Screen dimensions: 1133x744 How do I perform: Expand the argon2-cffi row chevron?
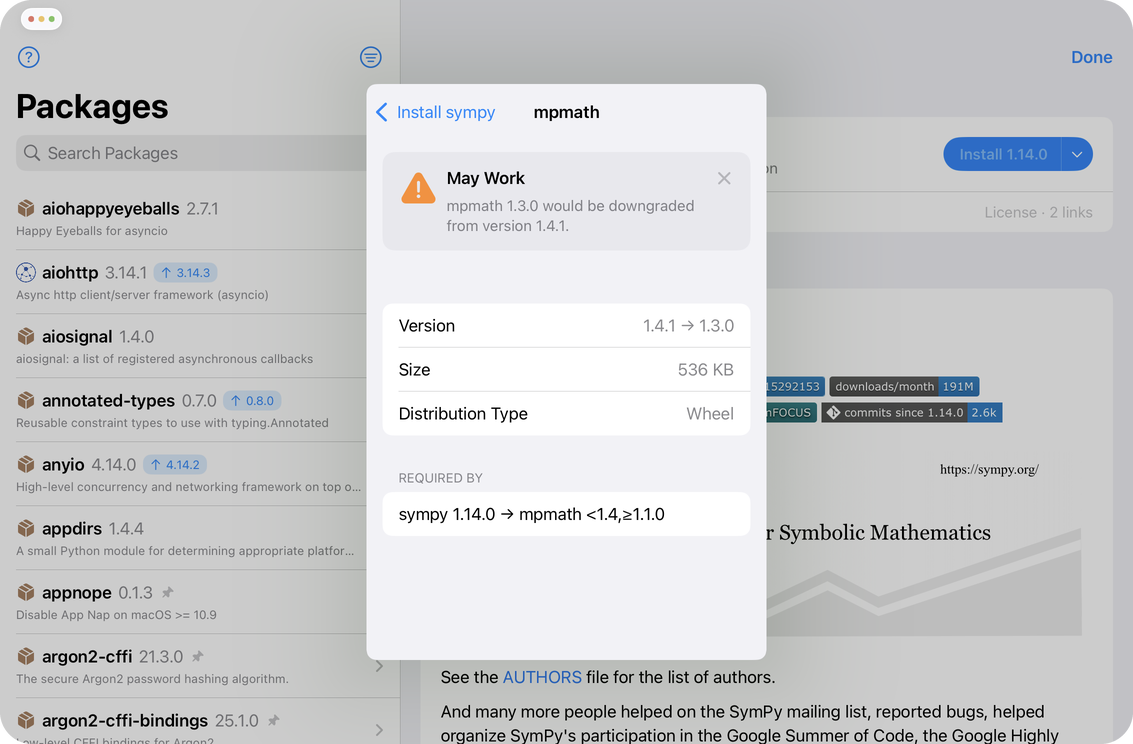pyautogui.click(x=379, y=667)
